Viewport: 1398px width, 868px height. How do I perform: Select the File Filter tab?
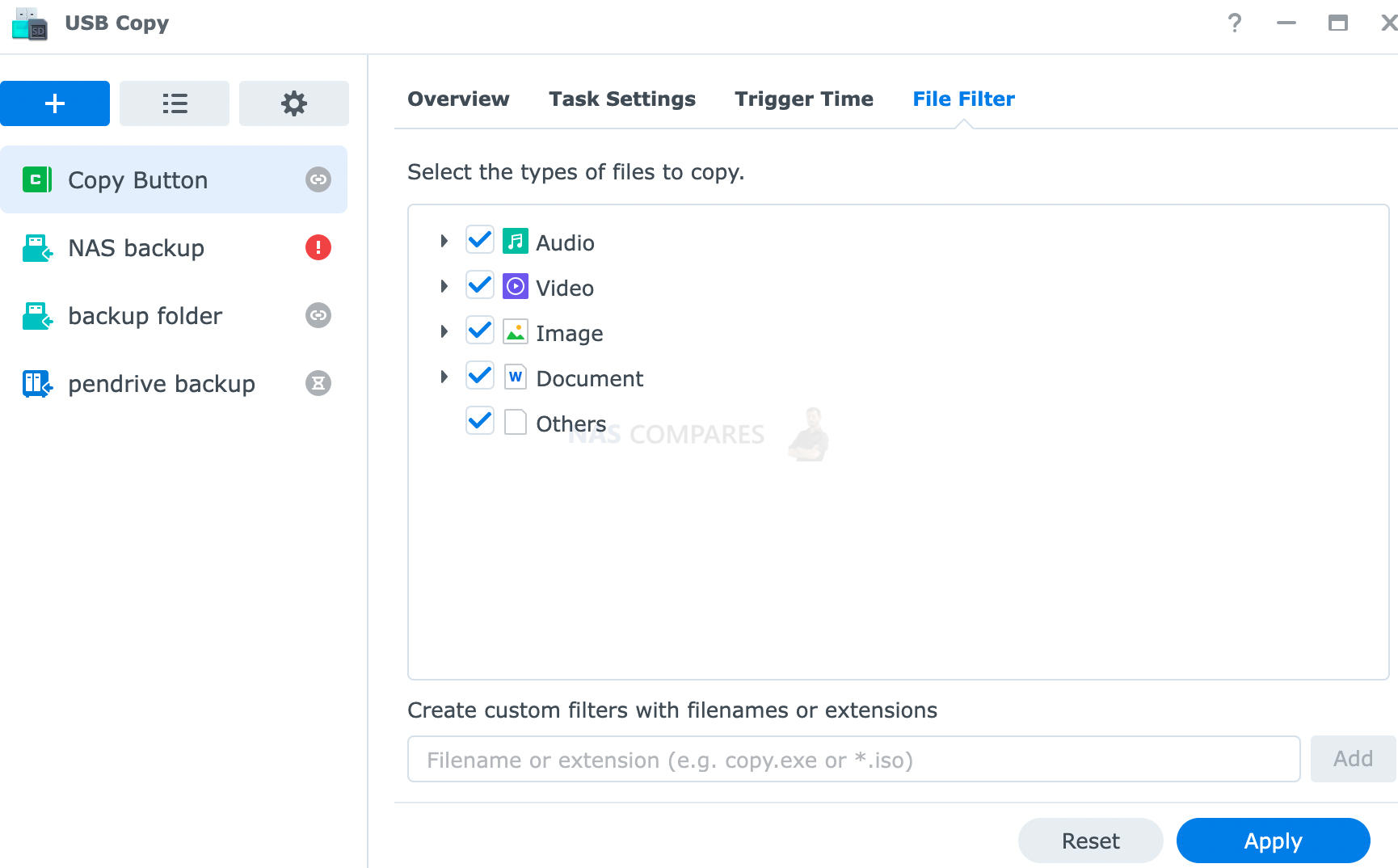point(963,99)
